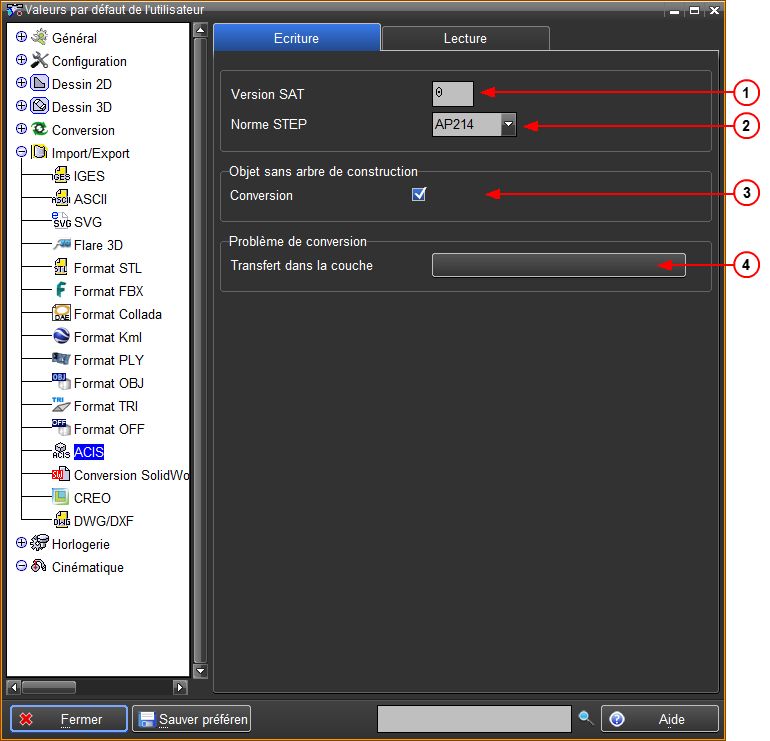
Task: Click the Format FBX icon
Action: pyautogui.click(x=60, y=291)
